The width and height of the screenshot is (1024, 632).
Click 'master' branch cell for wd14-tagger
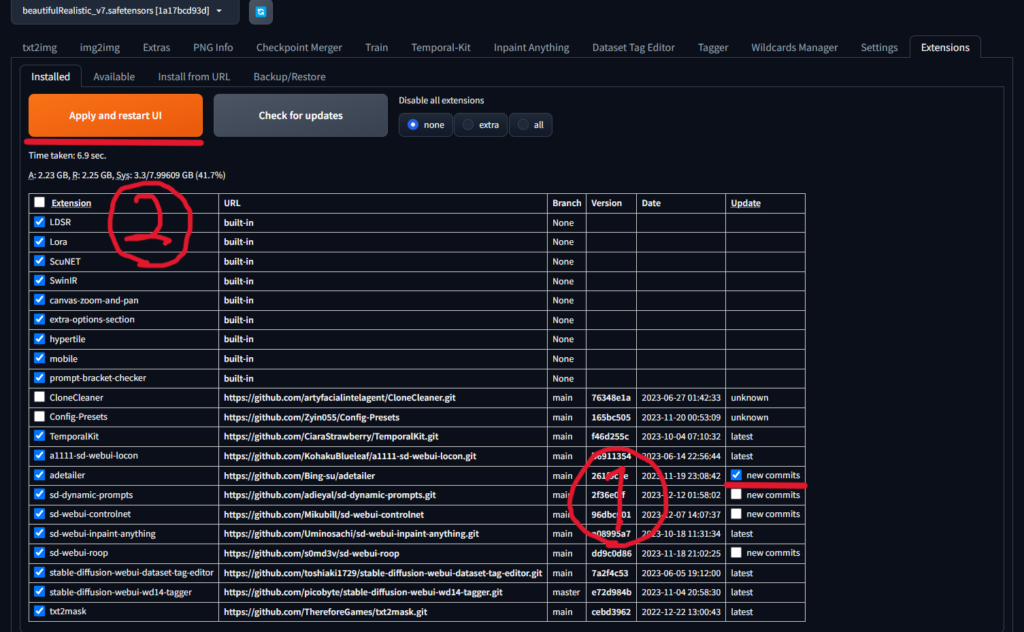[566, 592]
